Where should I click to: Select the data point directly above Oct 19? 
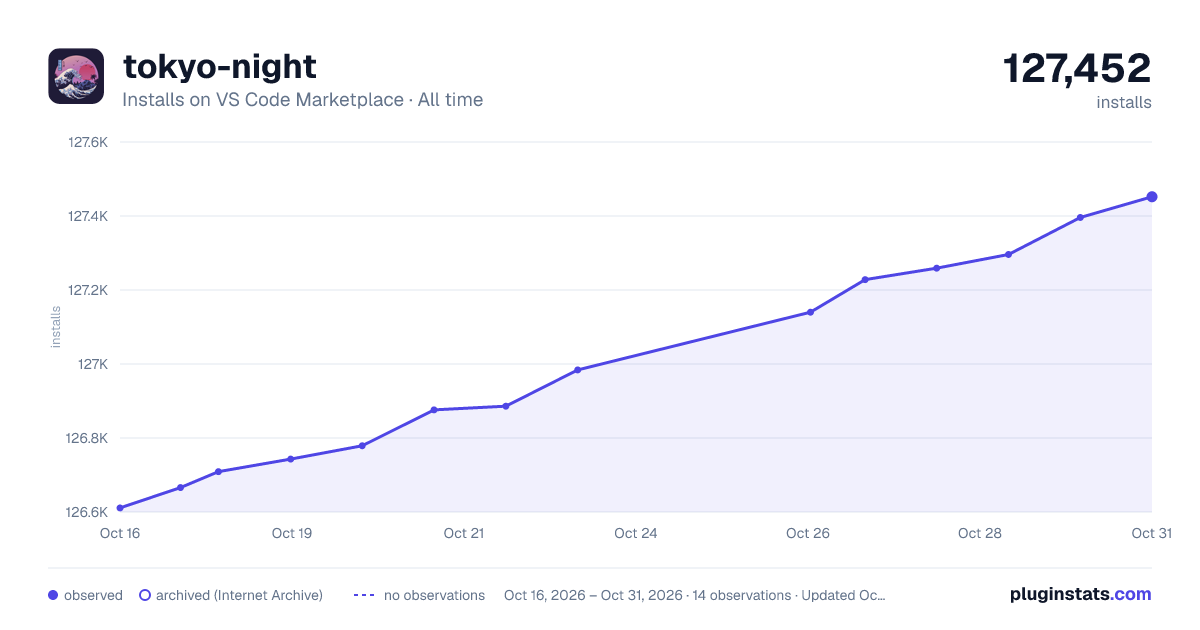pyautogui.click(x=290, y=459)
